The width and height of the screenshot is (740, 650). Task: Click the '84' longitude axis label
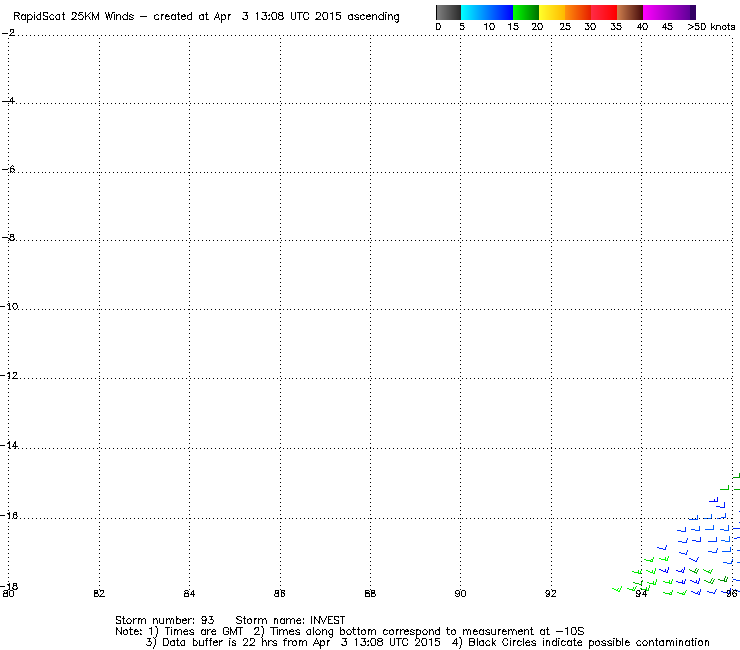click(x=189, y=593)
